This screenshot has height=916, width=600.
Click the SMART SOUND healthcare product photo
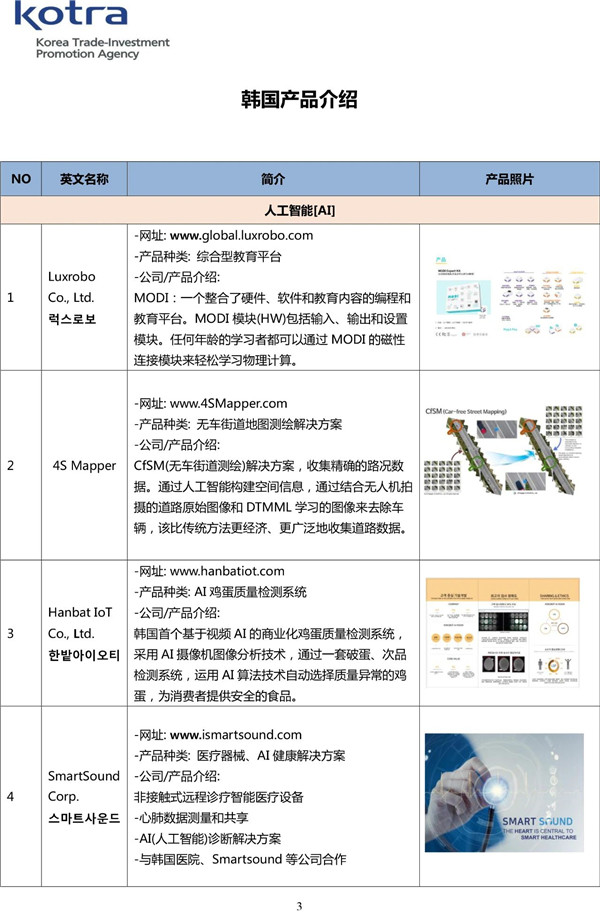(504, 792)
